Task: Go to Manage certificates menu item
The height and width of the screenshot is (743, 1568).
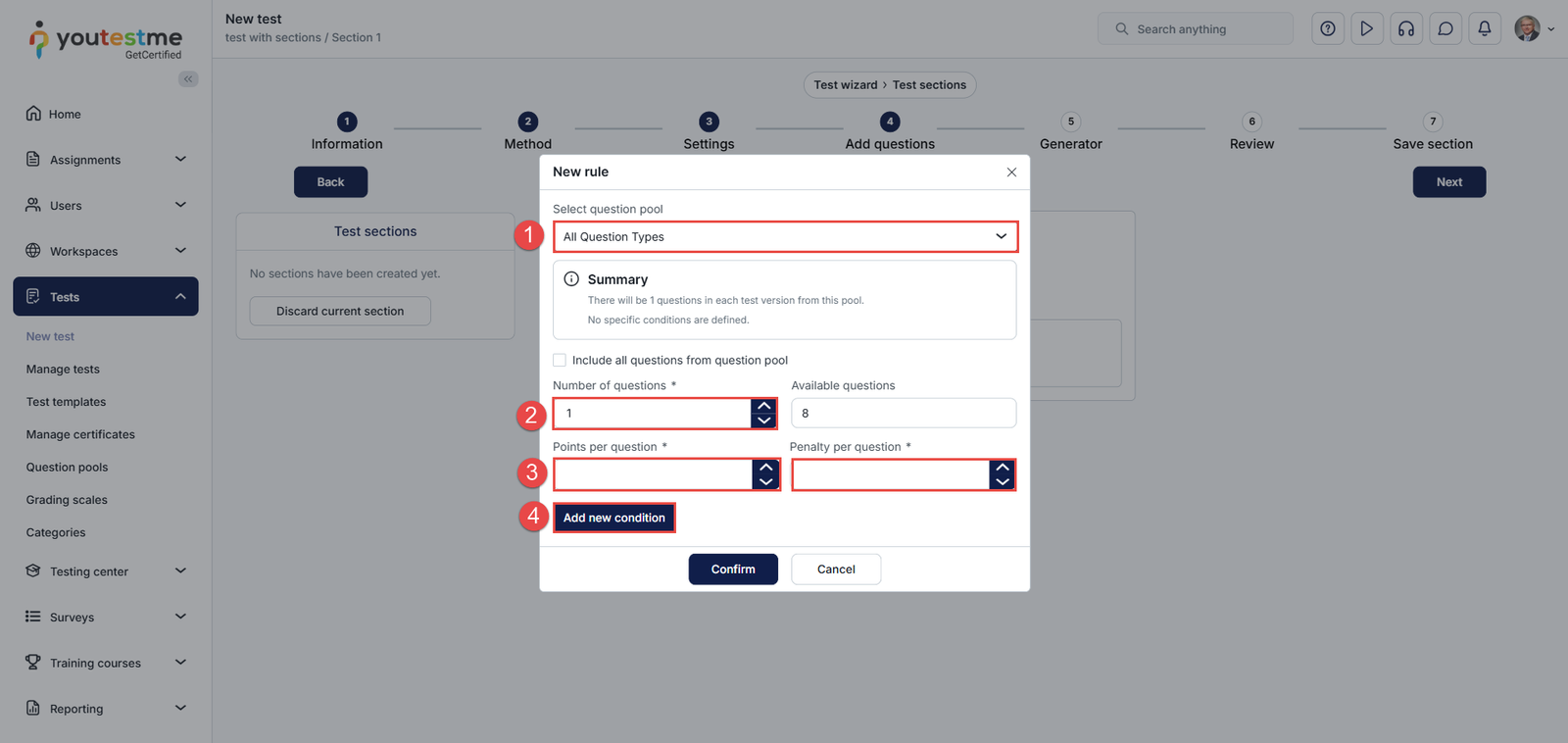Action: [80, 434]
